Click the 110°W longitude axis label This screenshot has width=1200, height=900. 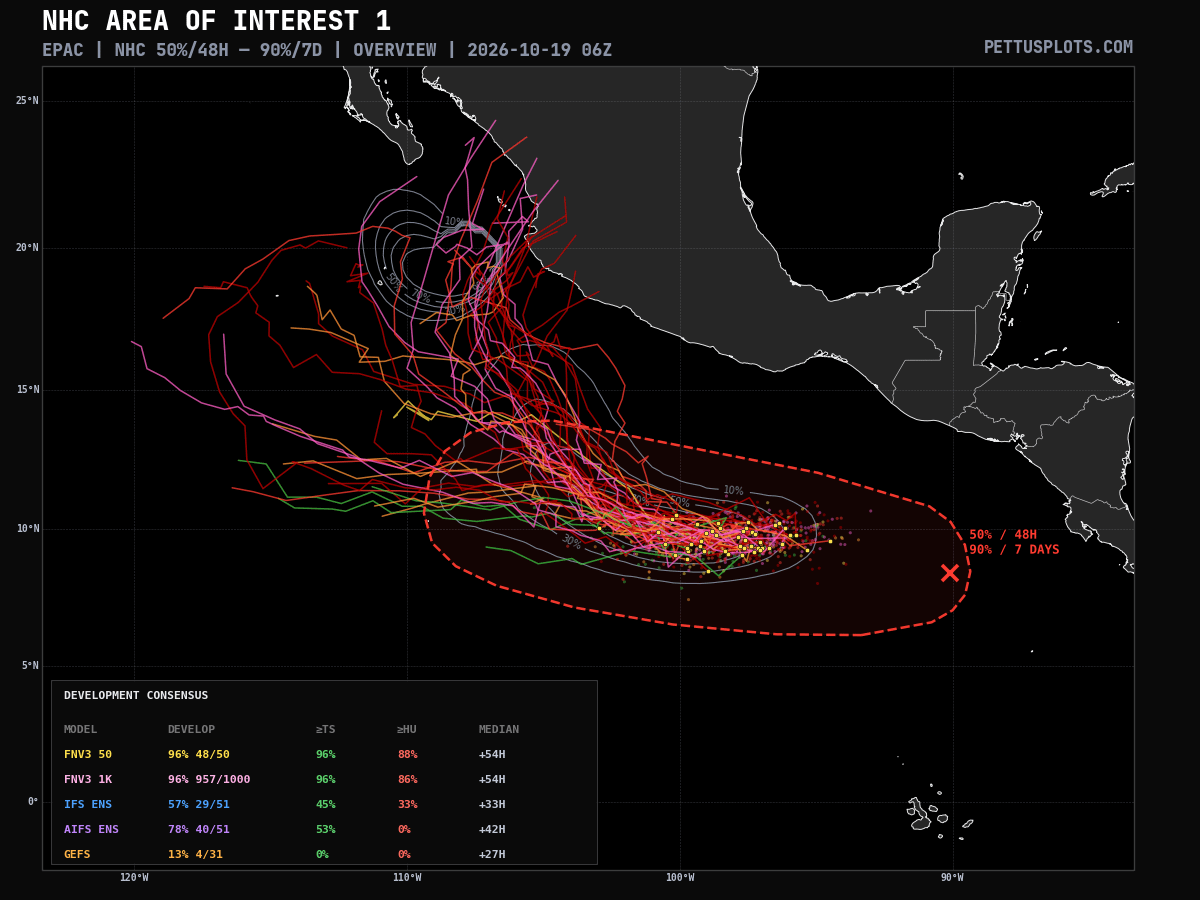tap(407, 878)
